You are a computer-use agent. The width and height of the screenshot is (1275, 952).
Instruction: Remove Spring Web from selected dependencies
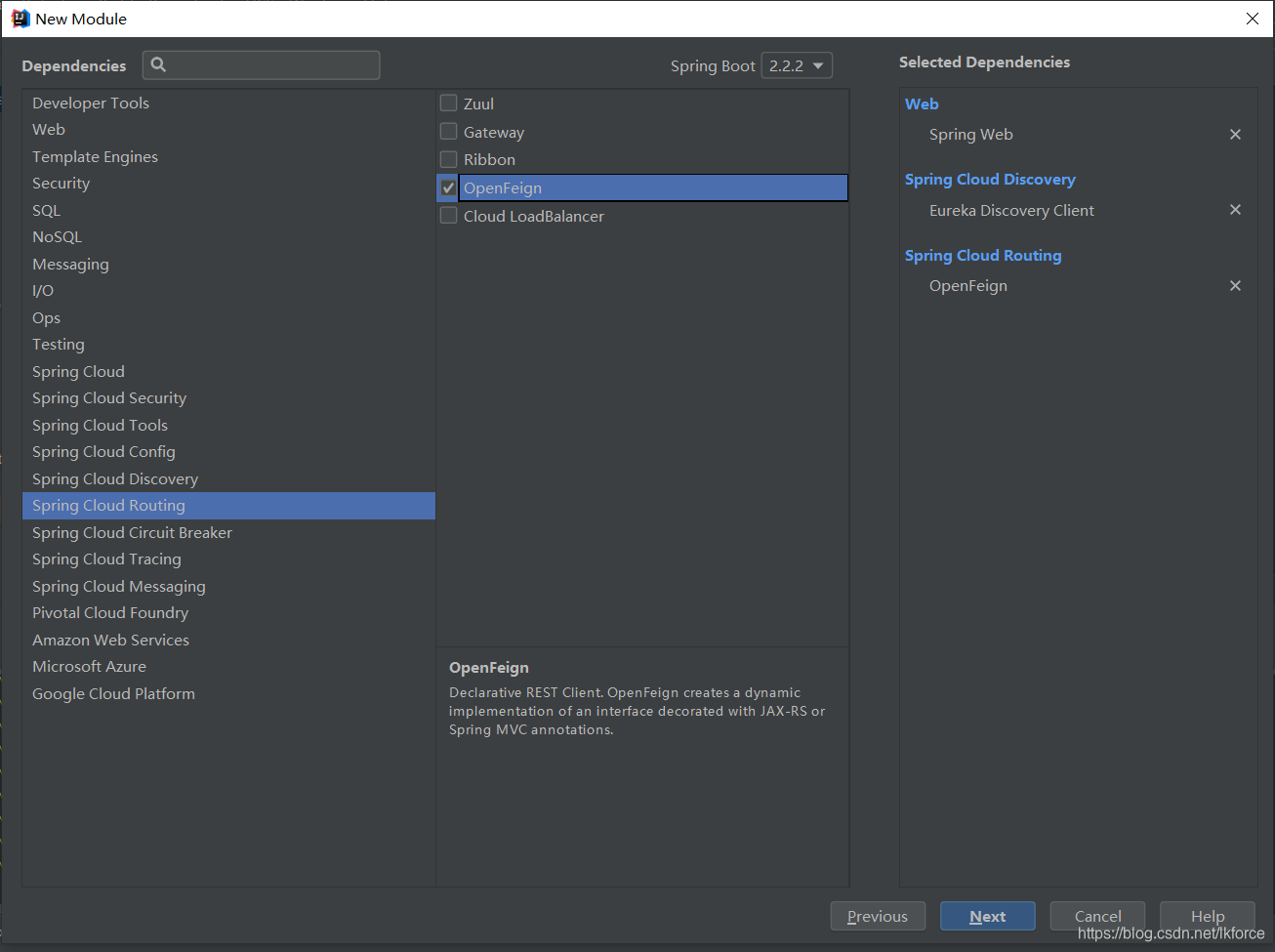click(x=1235, y=135)
